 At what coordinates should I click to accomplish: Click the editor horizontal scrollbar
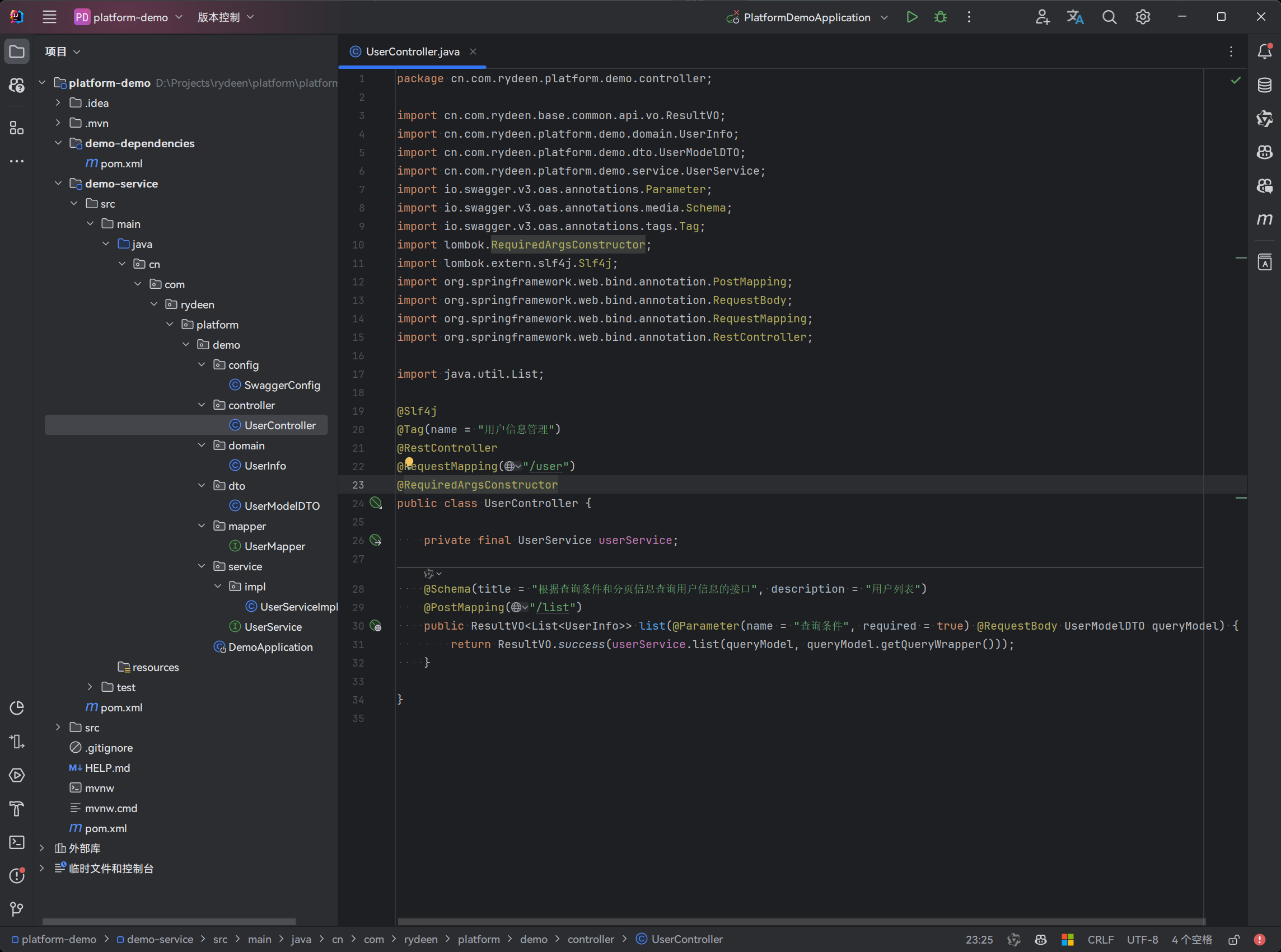click(801, 921)
